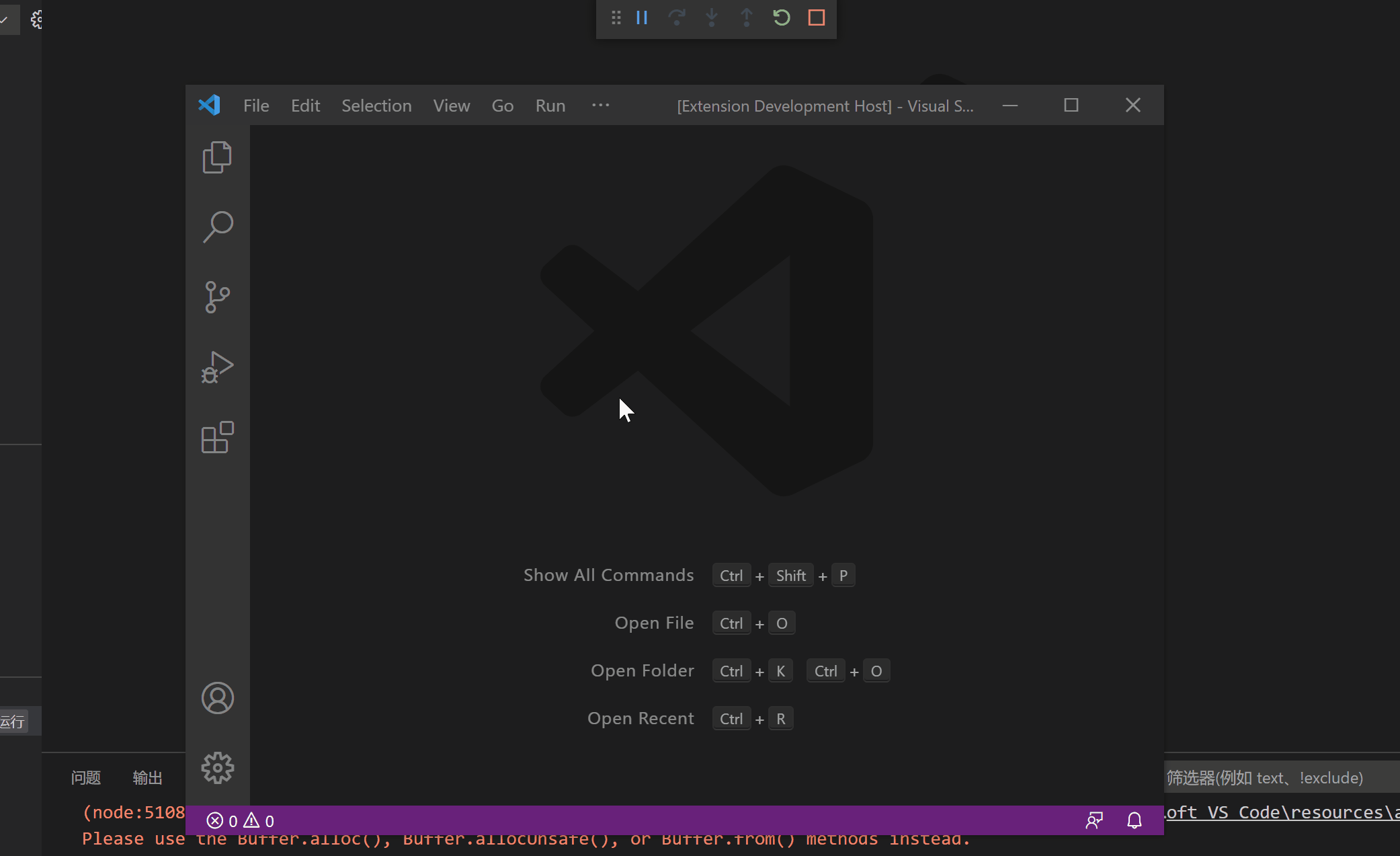Open the Search view icon

click(x=217, y=227)
